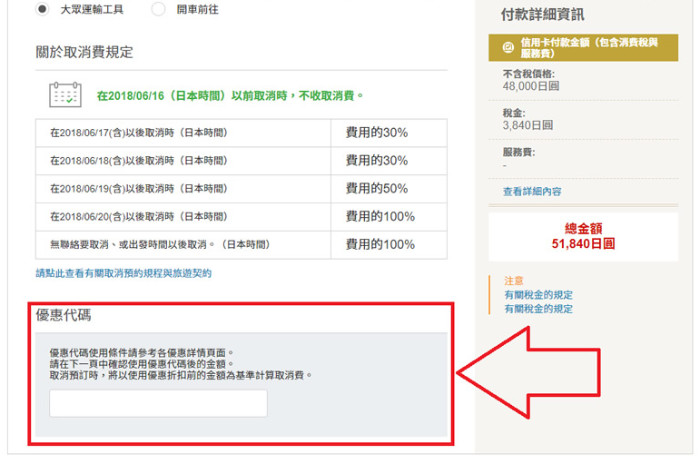This screenshot has height=464, width=700.
Task: Click the 2018/06/17 cancellation row
Action: pyautogui.click(x=242, y=133)
